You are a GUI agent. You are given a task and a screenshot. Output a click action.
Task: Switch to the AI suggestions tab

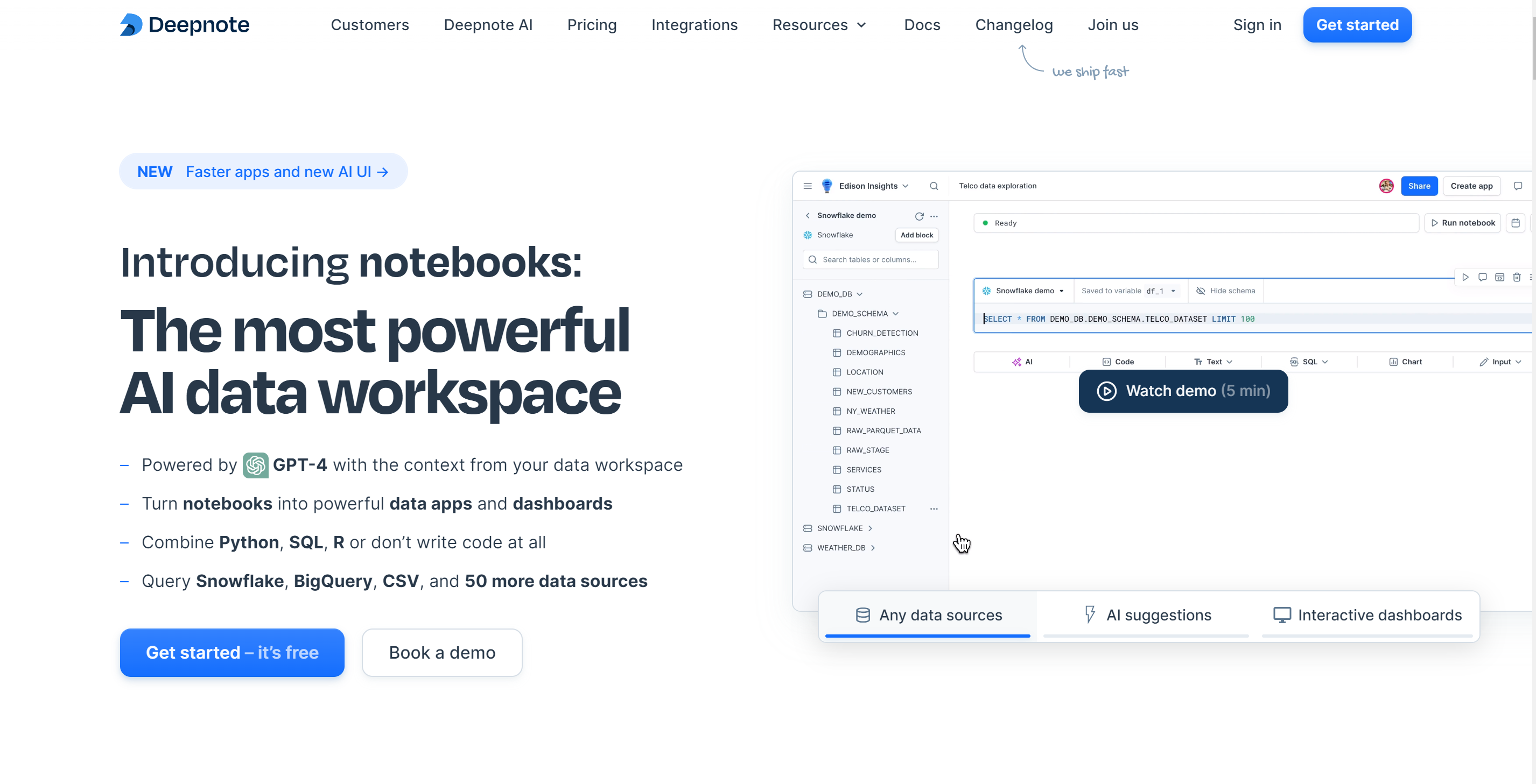click(x=1146, y=615)
